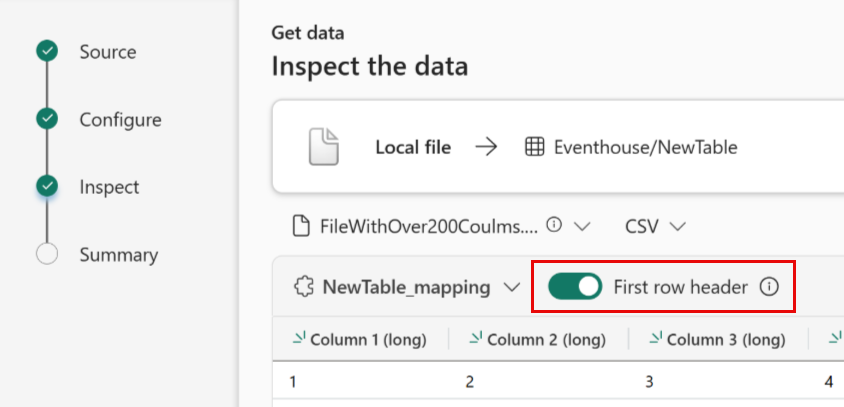Click the info icon next to the file name

tap(554, 224)
